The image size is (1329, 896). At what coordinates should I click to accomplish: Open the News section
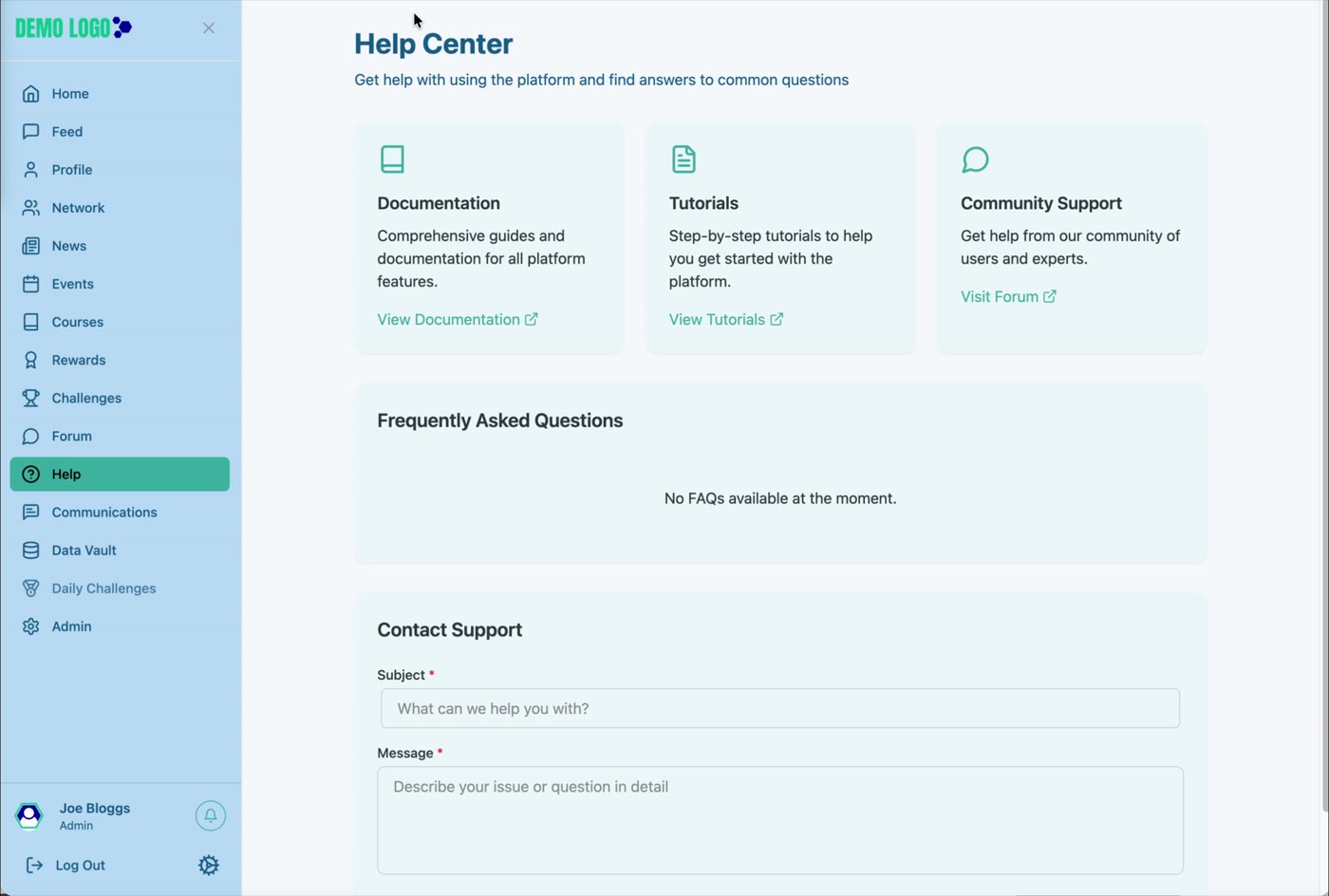click(120, 246)
